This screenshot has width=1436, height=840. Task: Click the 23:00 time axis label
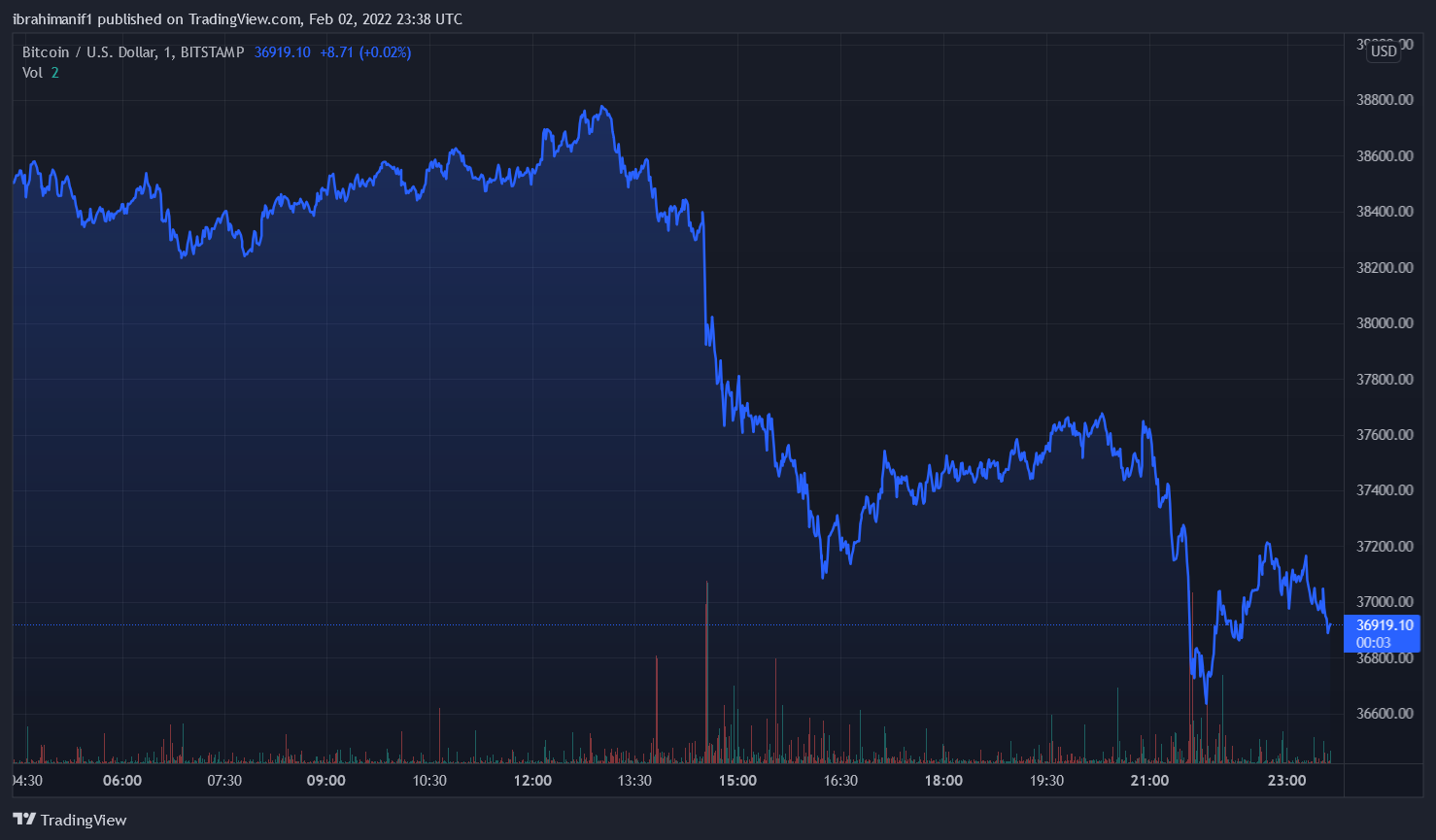point(1286,781)
